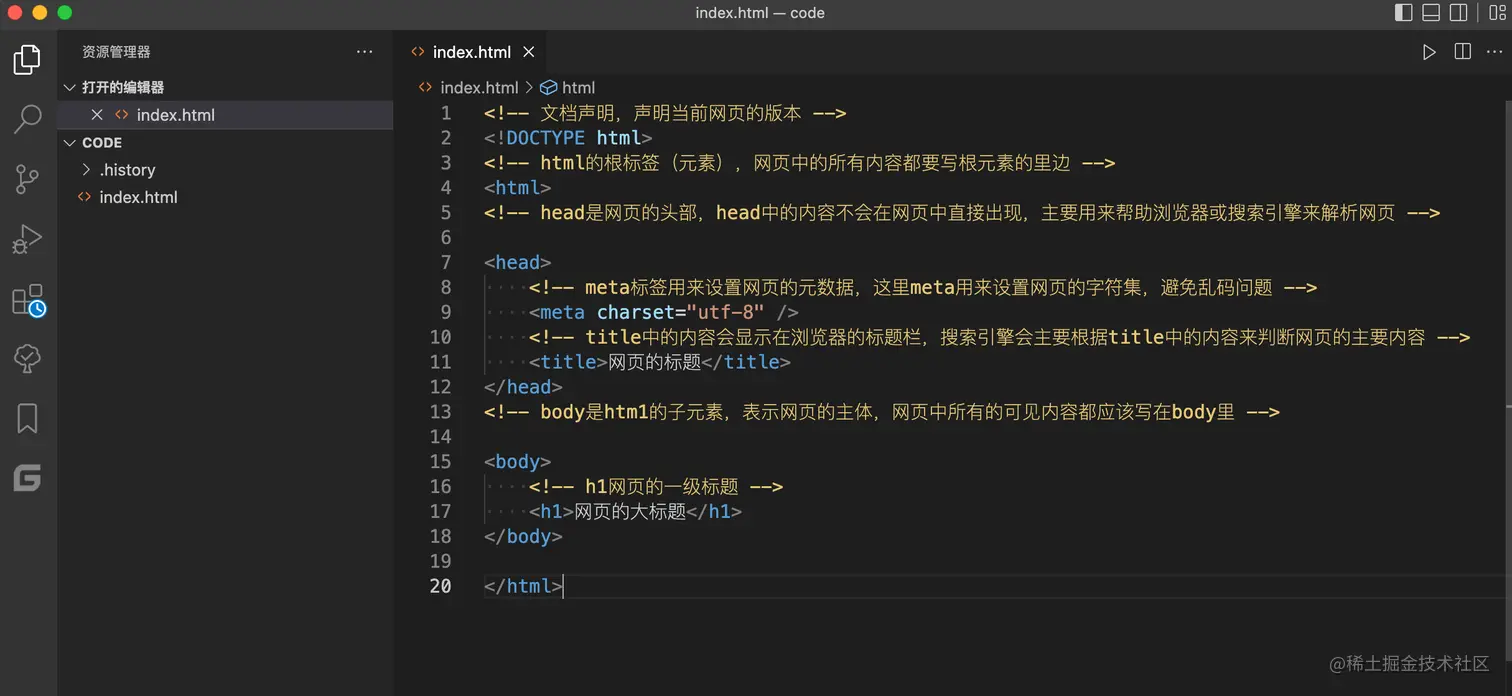Screen dimensions: 1512x696
Task: Open the editor More Actions ellipsis
Action: point(1495,52)
